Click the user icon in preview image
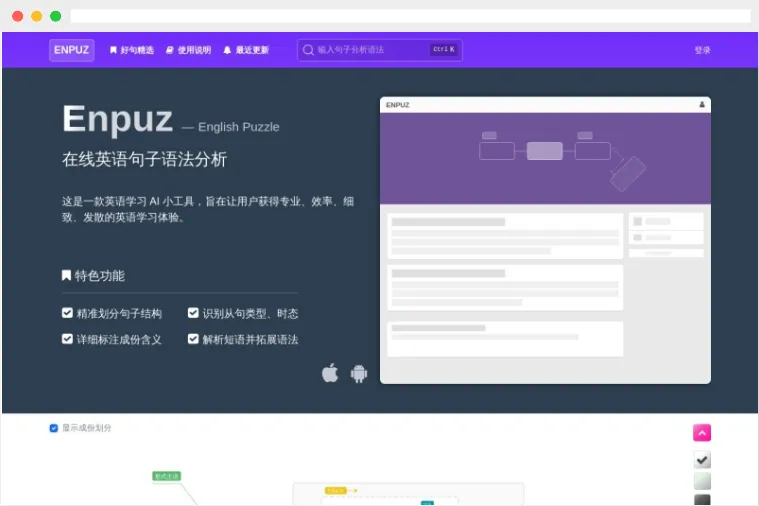 (702, 105)
